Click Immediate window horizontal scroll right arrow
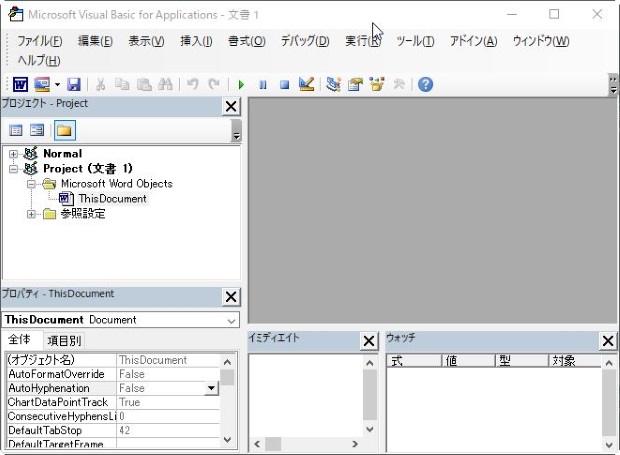 click(x=355, y=444)
